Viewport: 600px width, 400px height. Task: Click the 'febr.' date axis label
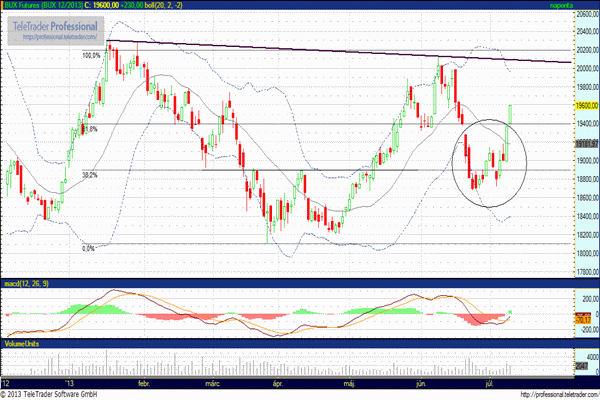click(x=145, y=382)
